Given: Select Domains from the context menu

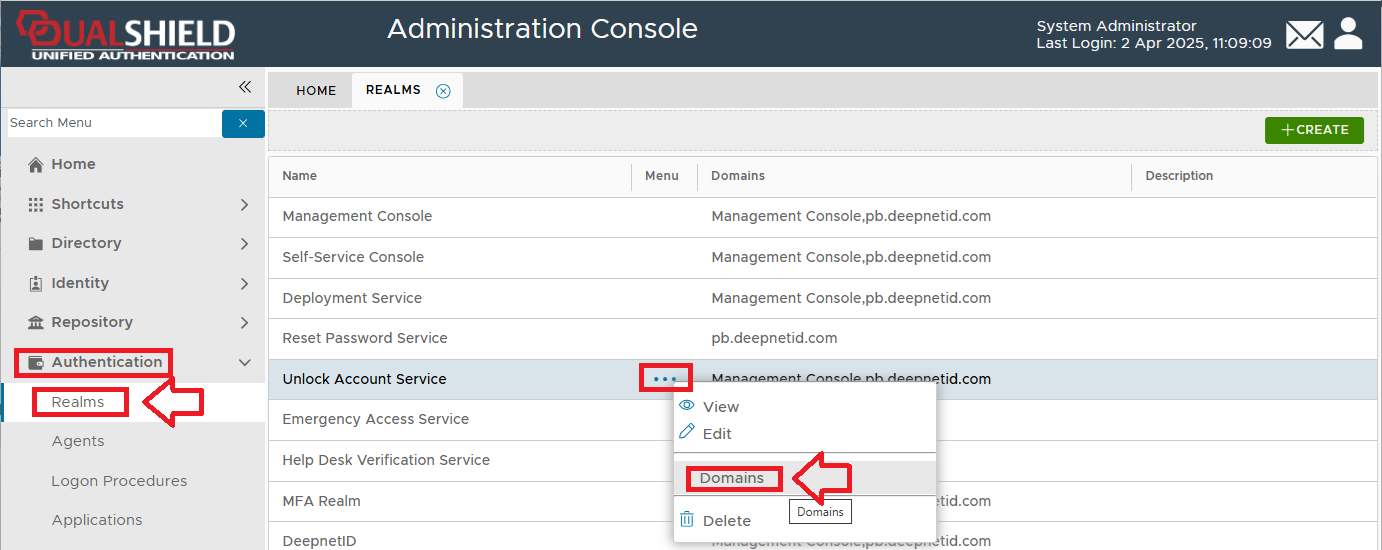Looking at the screenshot, I should click(732, 478).
